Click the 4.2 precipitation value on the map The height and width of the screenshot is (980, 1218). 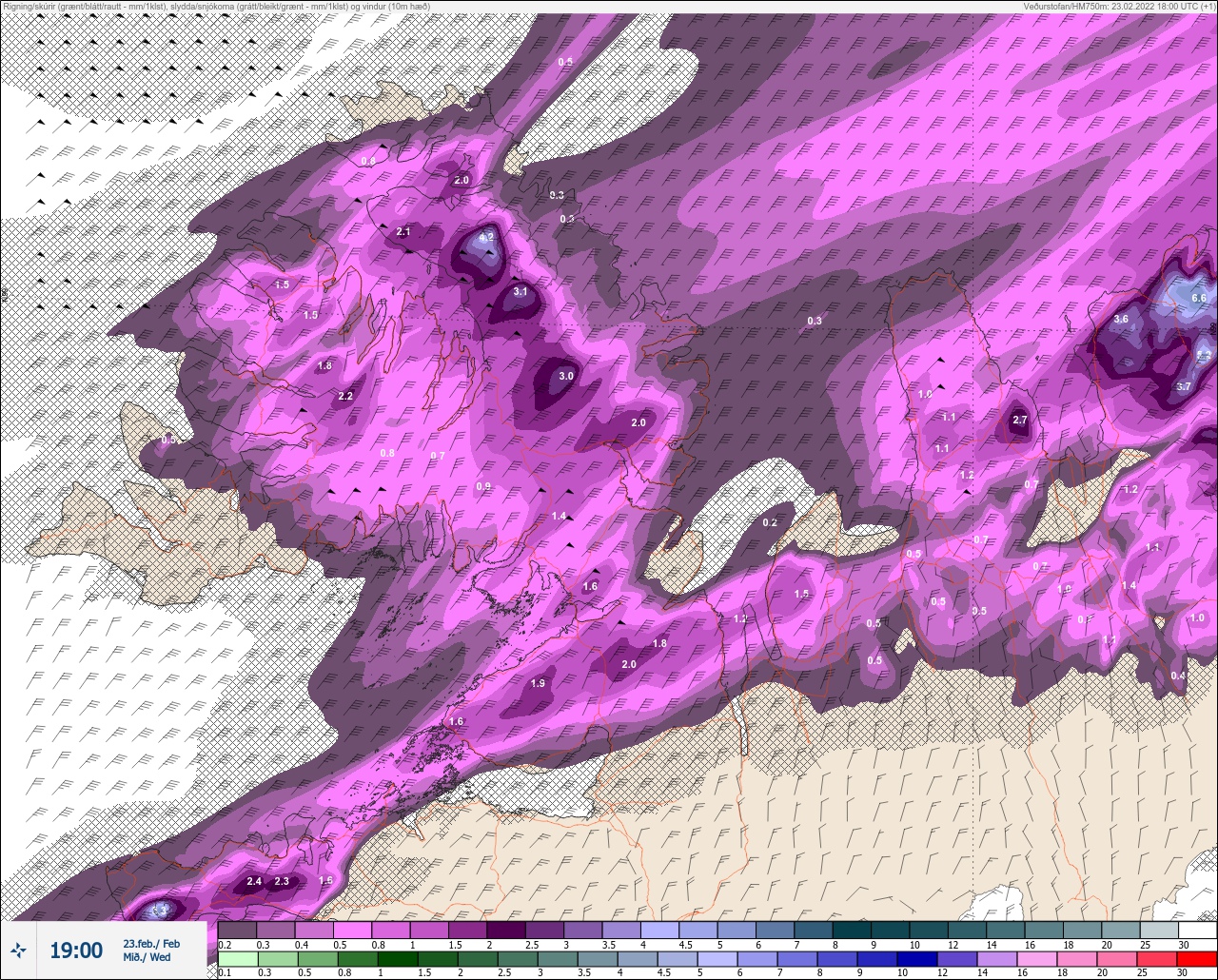tap(486, 238)
